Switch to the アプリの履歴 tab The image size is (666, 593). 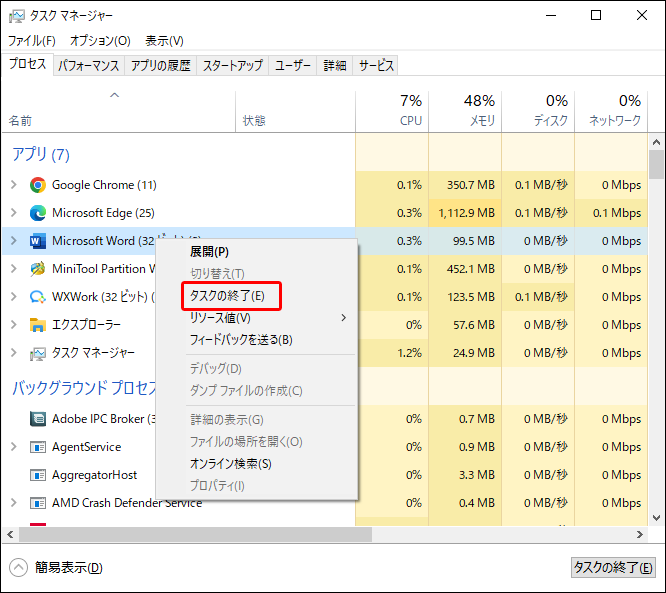click(x=161, y=65)
